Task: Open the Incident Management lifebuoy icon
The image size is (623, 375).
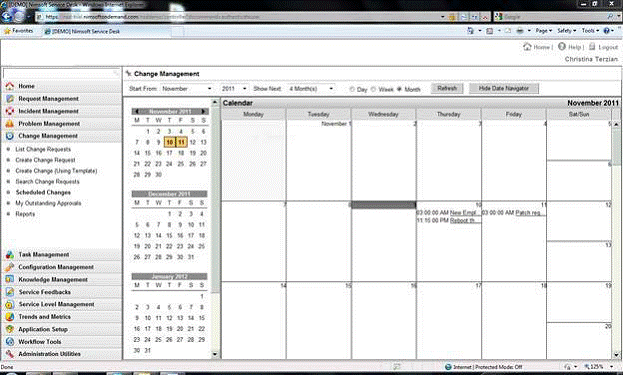Action: pyautogui.click(x=10, y=111)
